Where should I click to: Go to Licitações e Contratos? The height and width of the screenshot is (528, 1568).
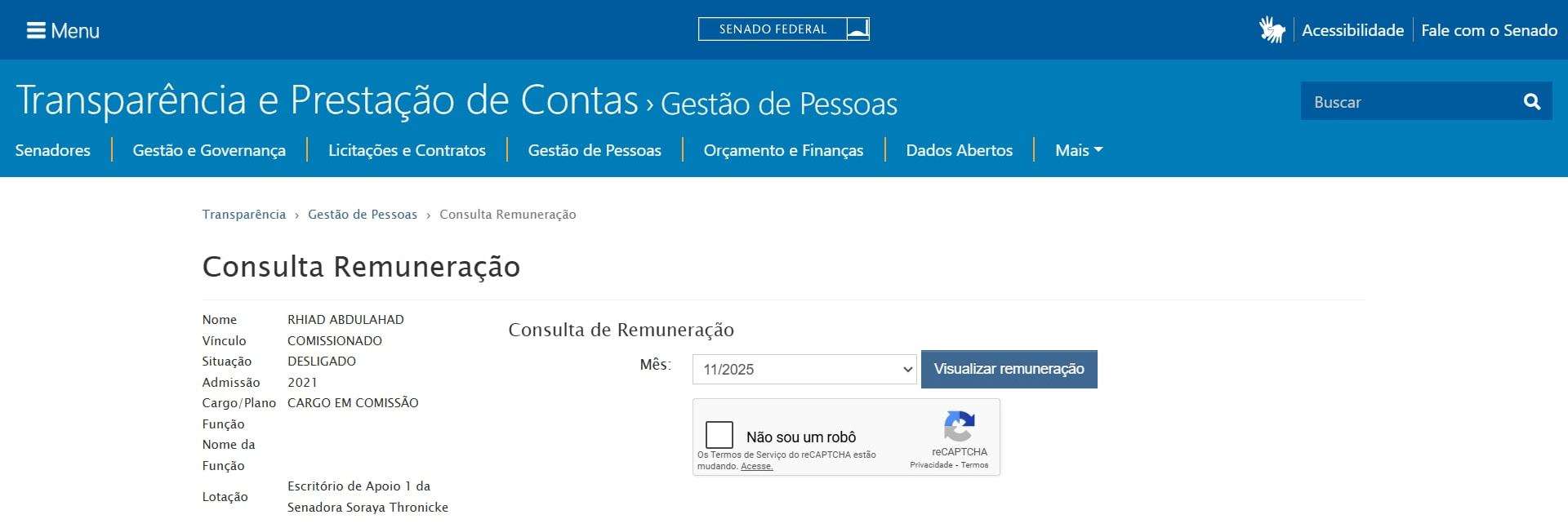407,150
